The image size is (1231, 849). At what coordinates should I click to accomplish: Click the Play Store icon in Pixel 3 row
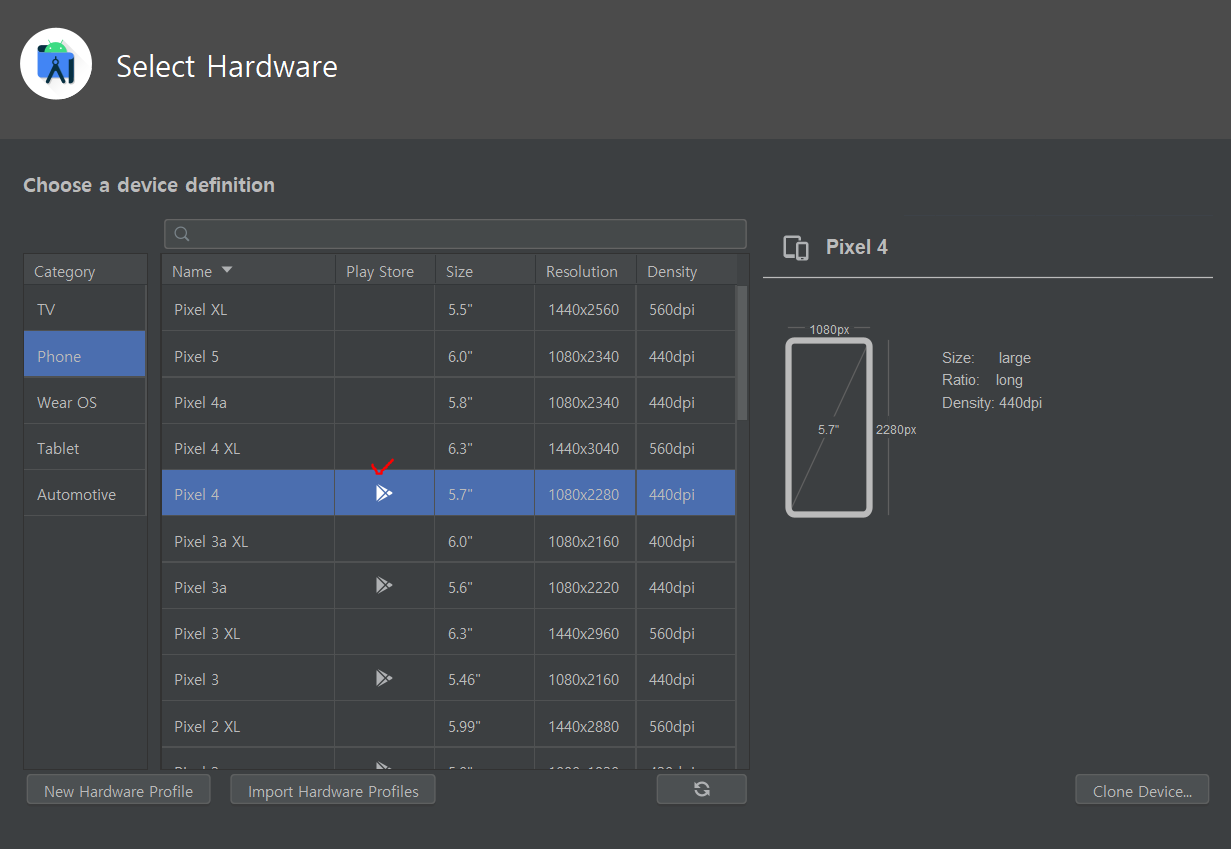[x=383, y=678]
